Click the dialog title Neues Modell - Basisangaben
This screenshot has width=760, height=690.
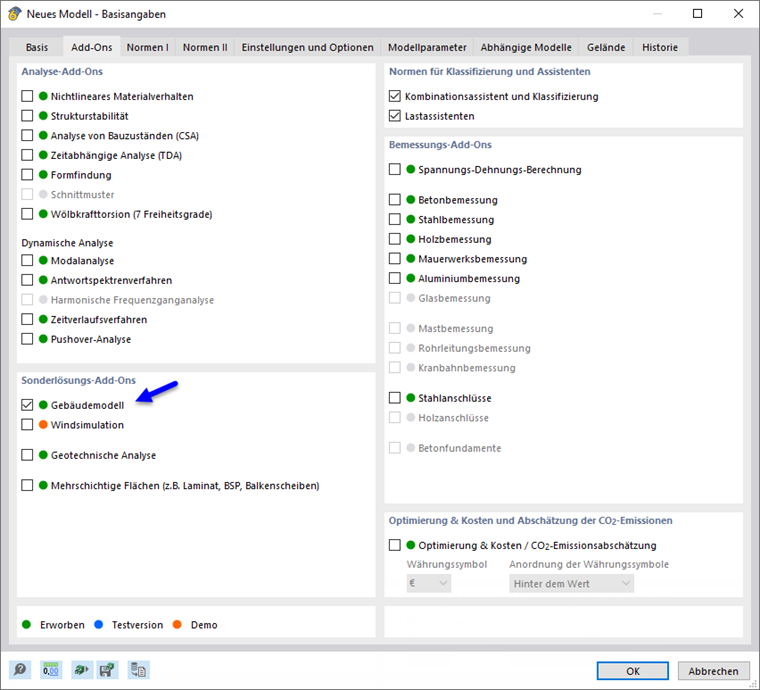tap(96, 14)
